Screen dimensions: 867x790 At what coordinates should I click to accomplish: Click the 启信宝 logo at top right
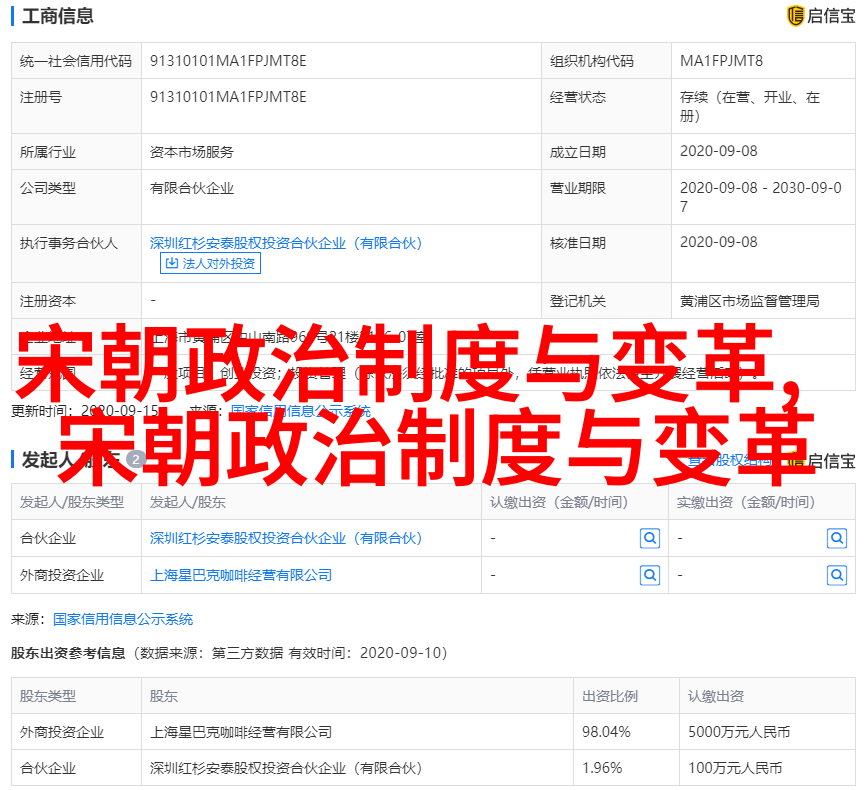point(821,15)
